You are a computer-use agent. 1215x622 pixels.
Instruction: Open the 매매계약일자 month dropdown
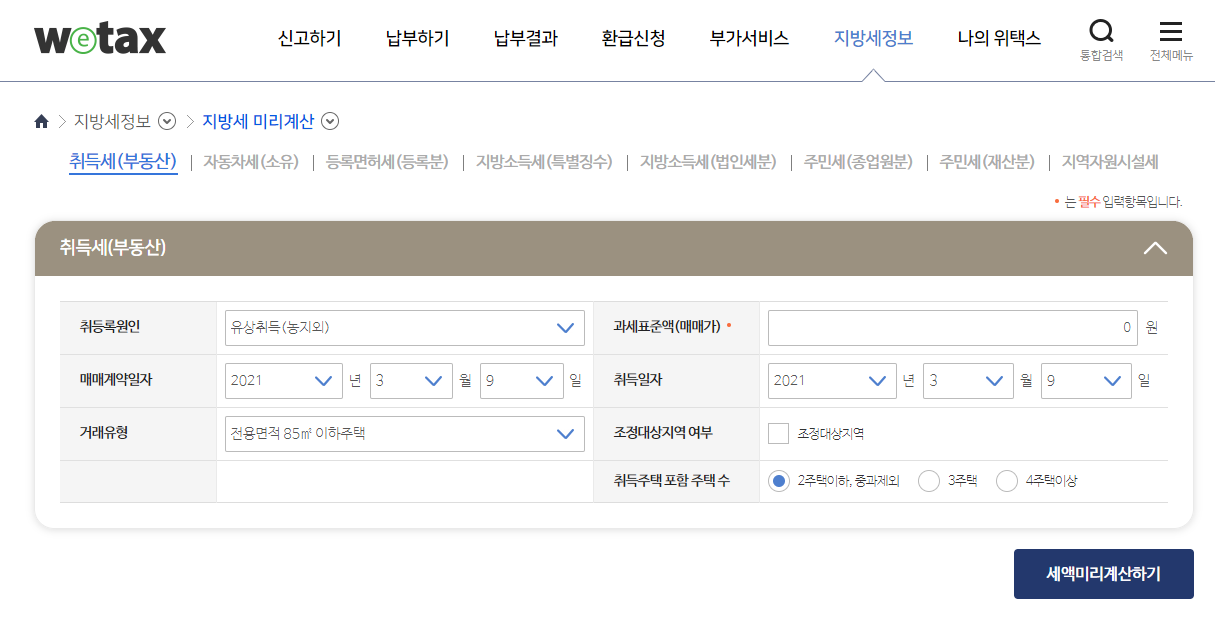pos(411,380)
